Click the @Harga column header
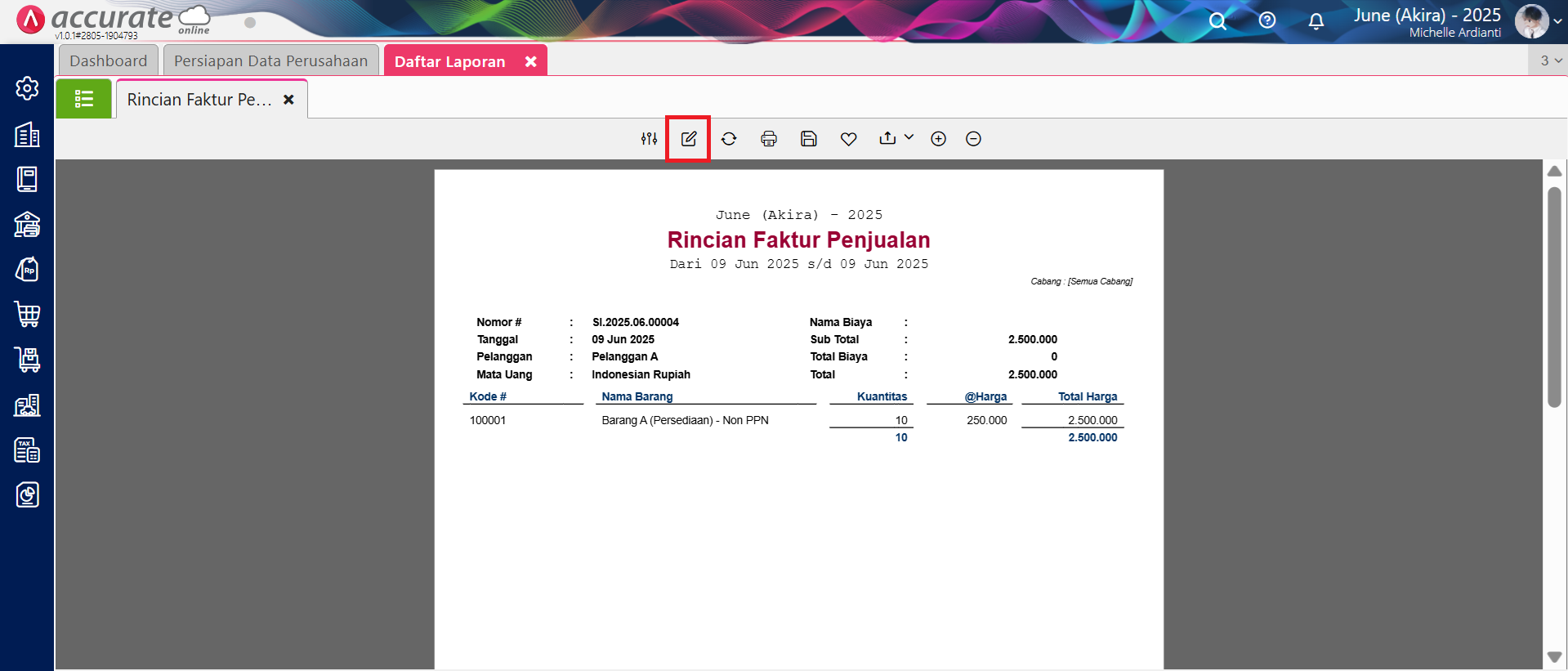The image size is (1568, 671). pyautogui.click(x=985, y=396)
